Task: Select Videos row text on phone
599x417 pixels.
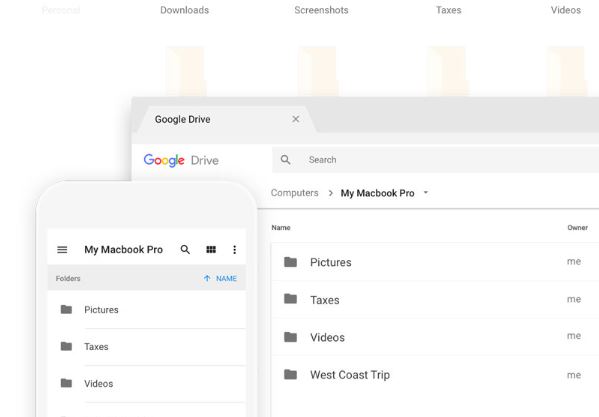Action: point(99,383)
